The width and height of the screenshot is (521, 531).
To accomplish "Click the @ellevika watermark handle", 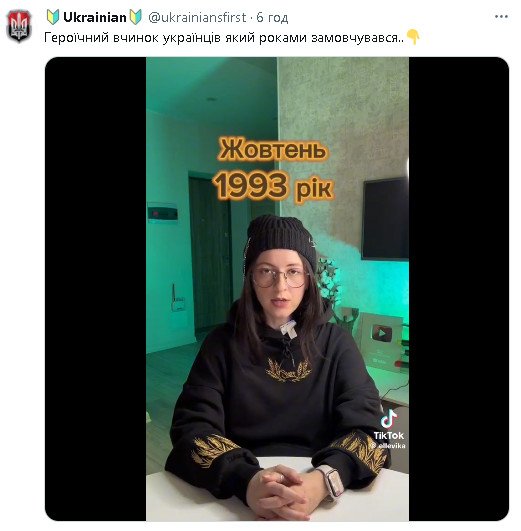I will coord(389,445).
